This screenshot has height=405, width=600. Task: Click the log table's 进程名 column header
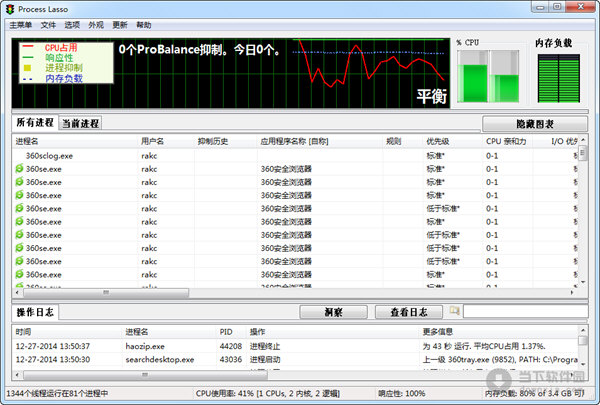[169, 332]
